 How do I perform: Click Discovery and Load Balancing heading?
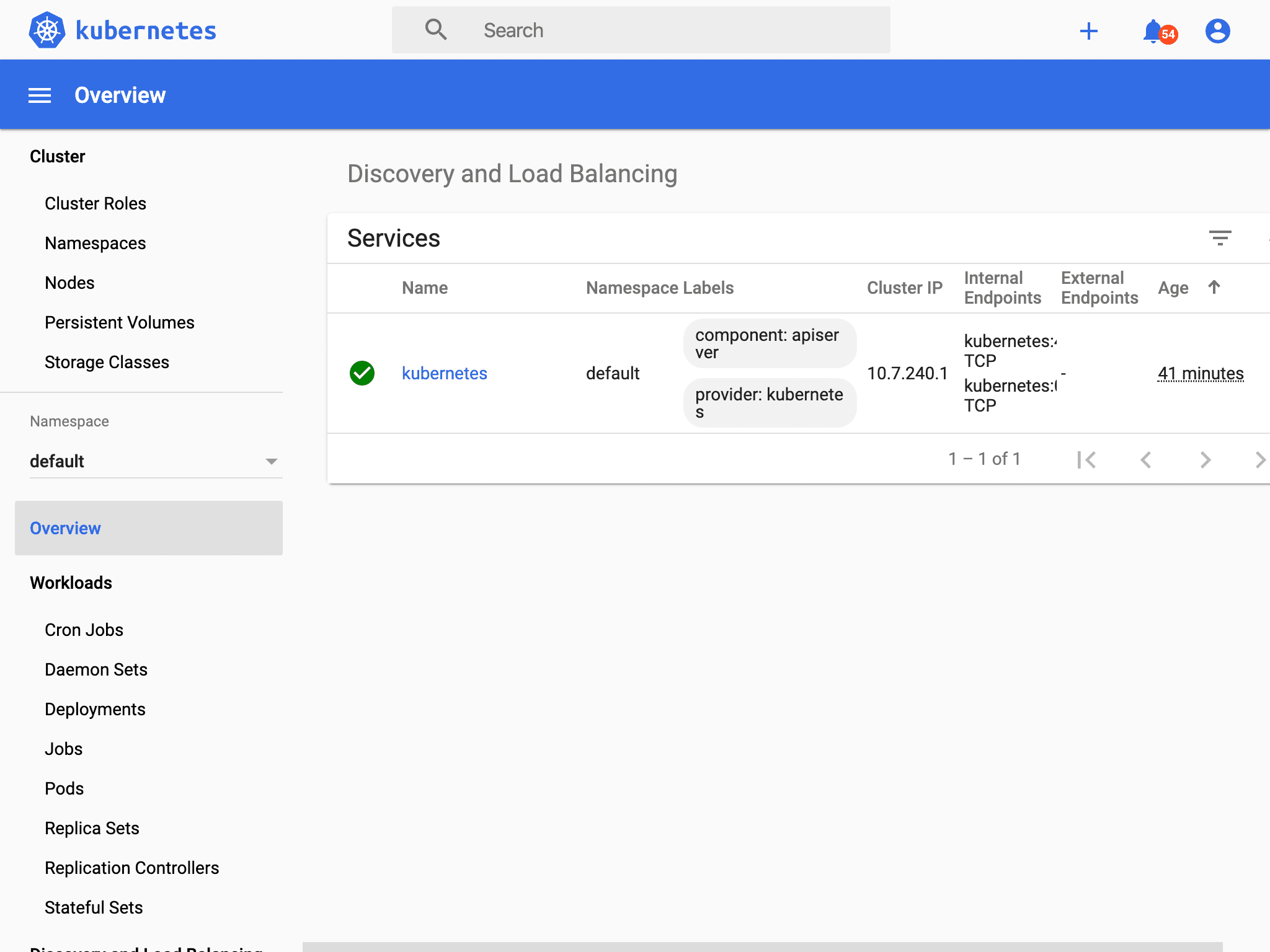click(x=512, y=174)
